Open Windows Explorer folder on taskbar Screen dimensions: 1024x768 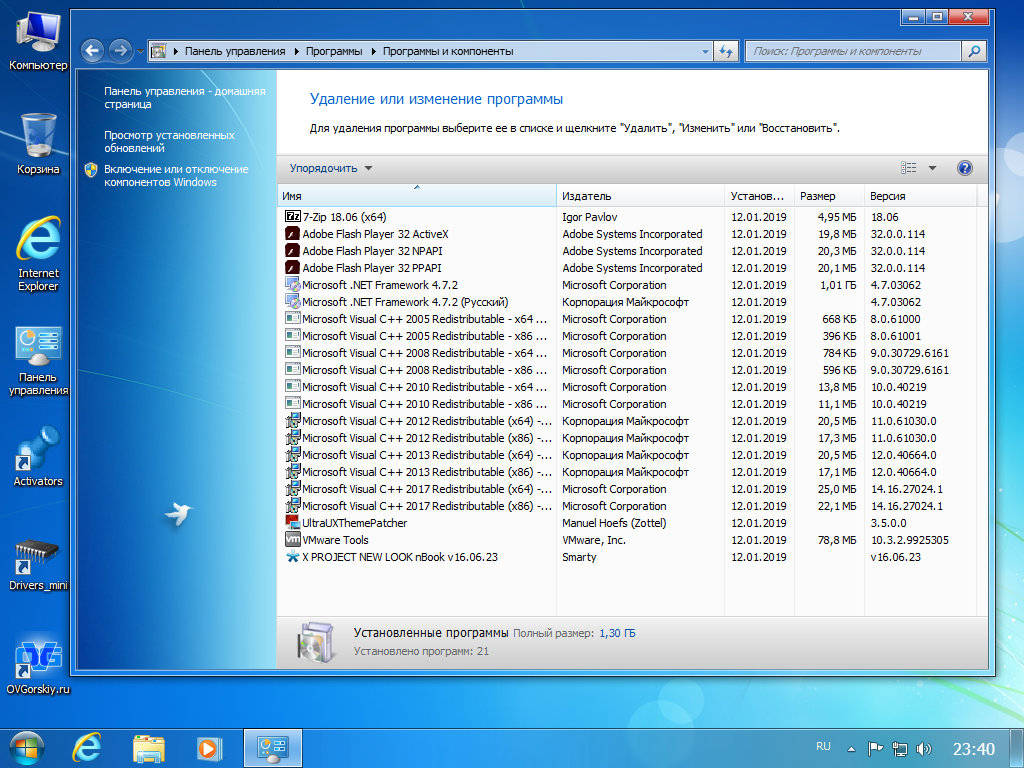click(148, 748)
